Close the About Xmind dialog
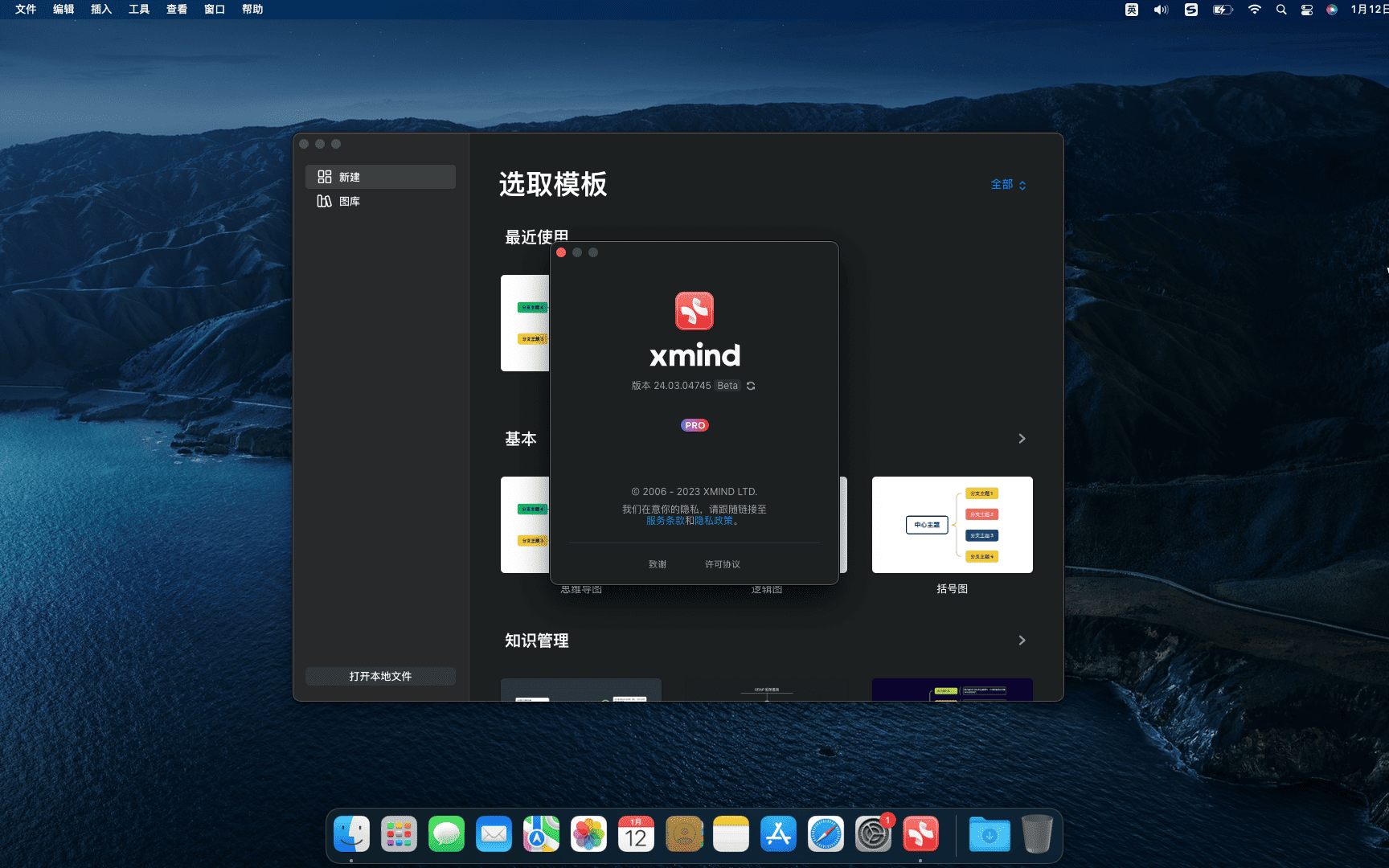1389x868 pixels. [561, 252]
